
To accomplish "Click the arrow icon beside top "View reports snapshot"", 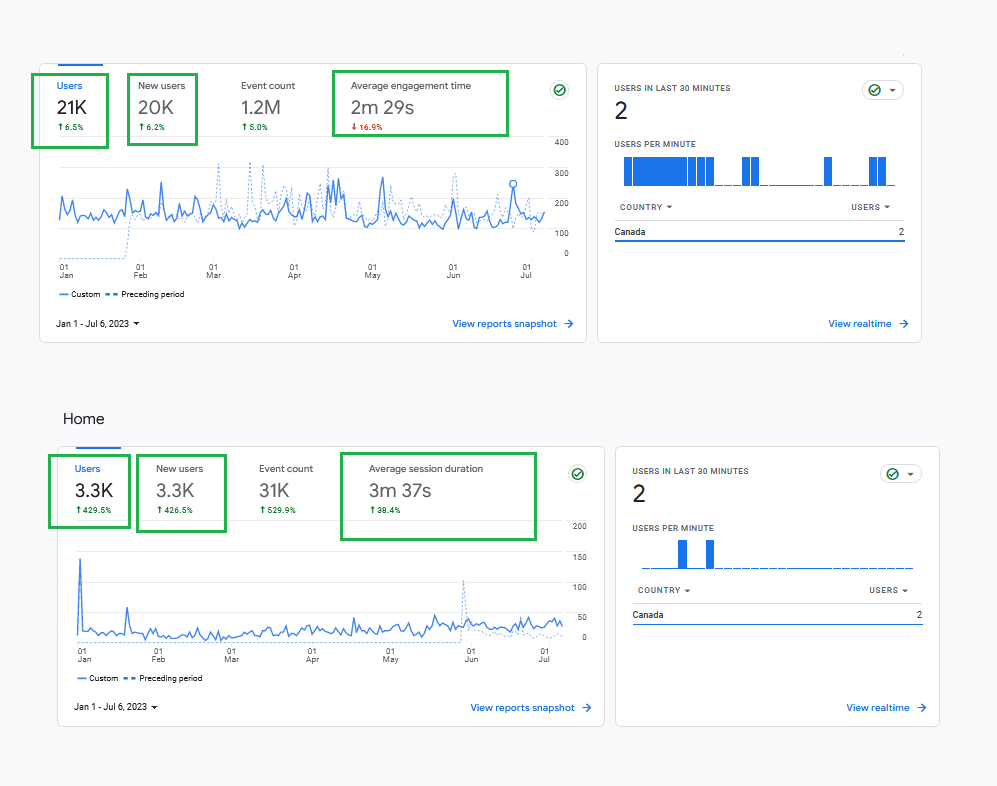I will click(x=571, y=323).
